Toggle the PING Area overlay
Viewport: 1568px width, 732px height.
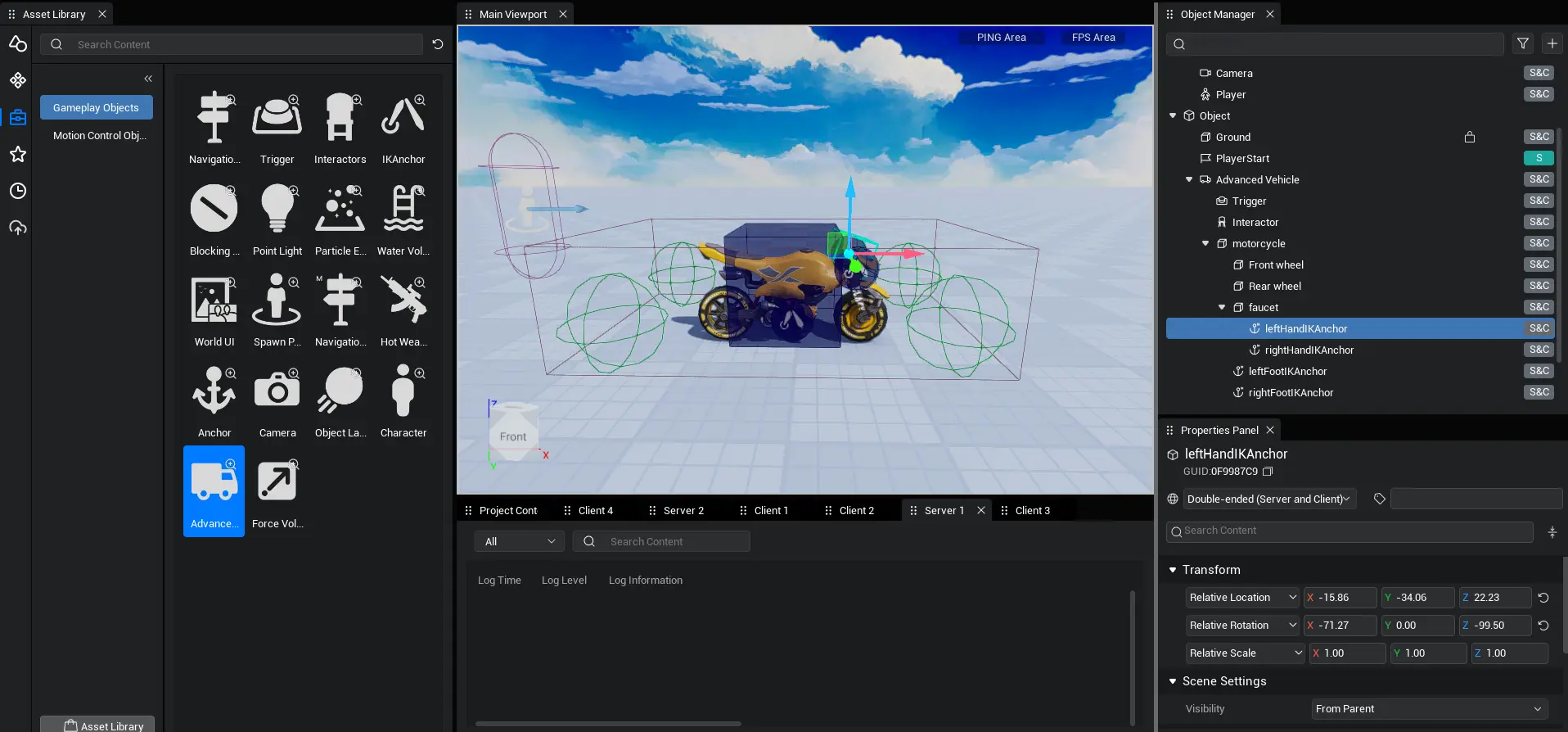point(1001,38)
